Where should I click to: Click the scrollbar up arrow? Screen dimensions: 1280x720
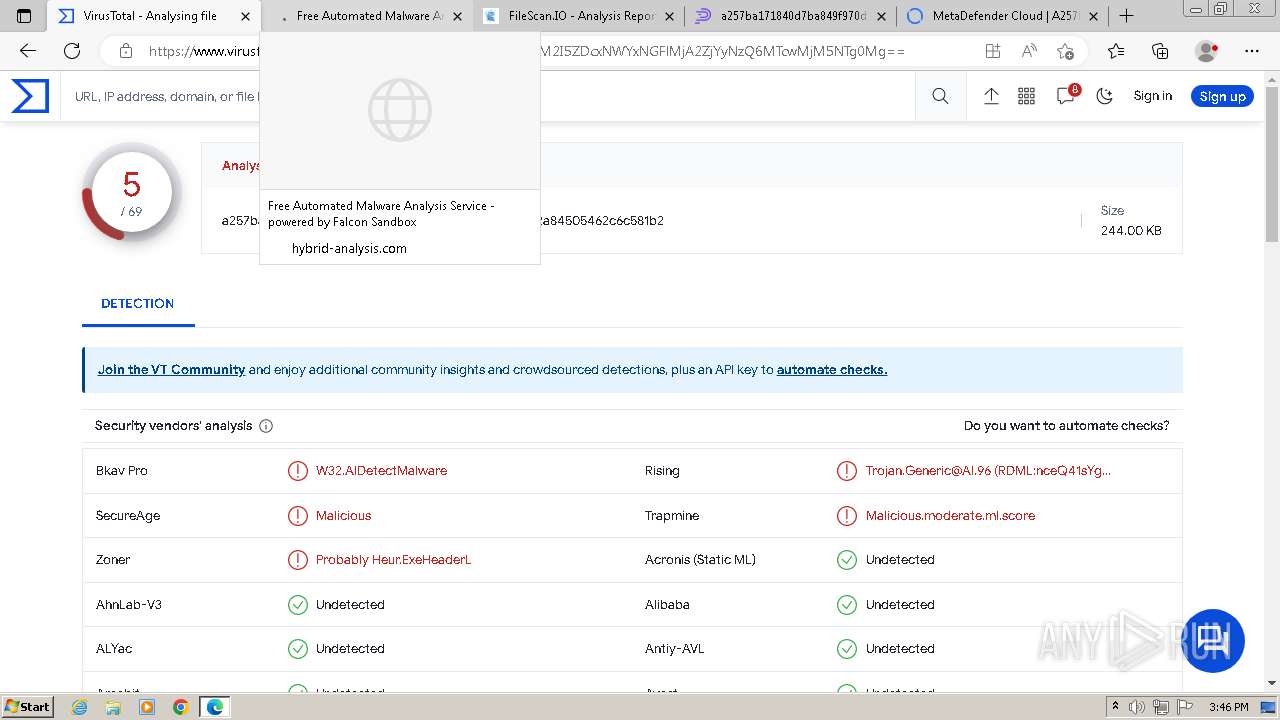(1272, 79)
